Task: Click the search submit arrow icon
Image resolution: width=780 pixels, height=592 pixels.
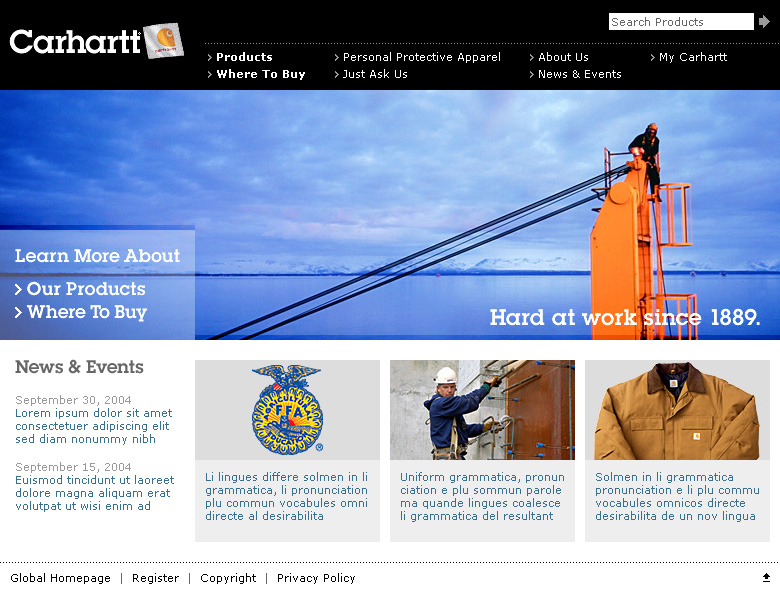Action: click(764, 21)
